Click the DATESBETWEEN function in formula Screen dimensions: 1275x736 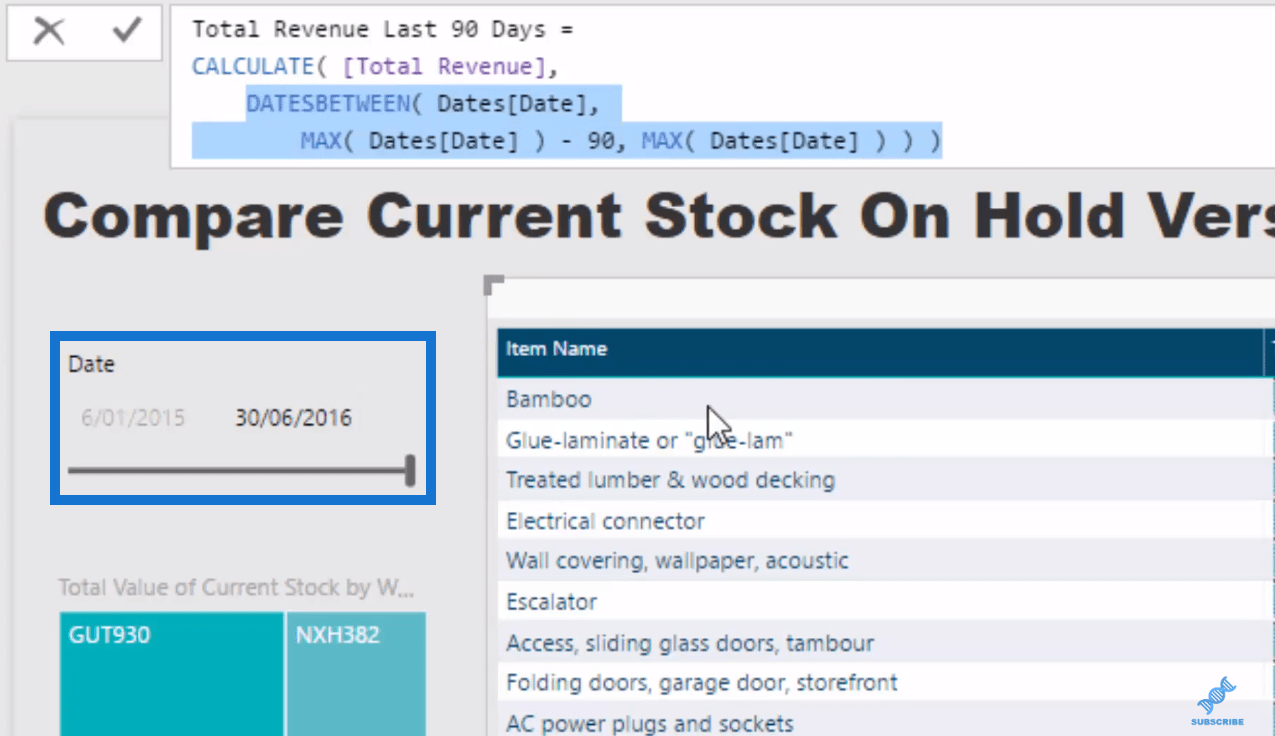tap(335, 104)
